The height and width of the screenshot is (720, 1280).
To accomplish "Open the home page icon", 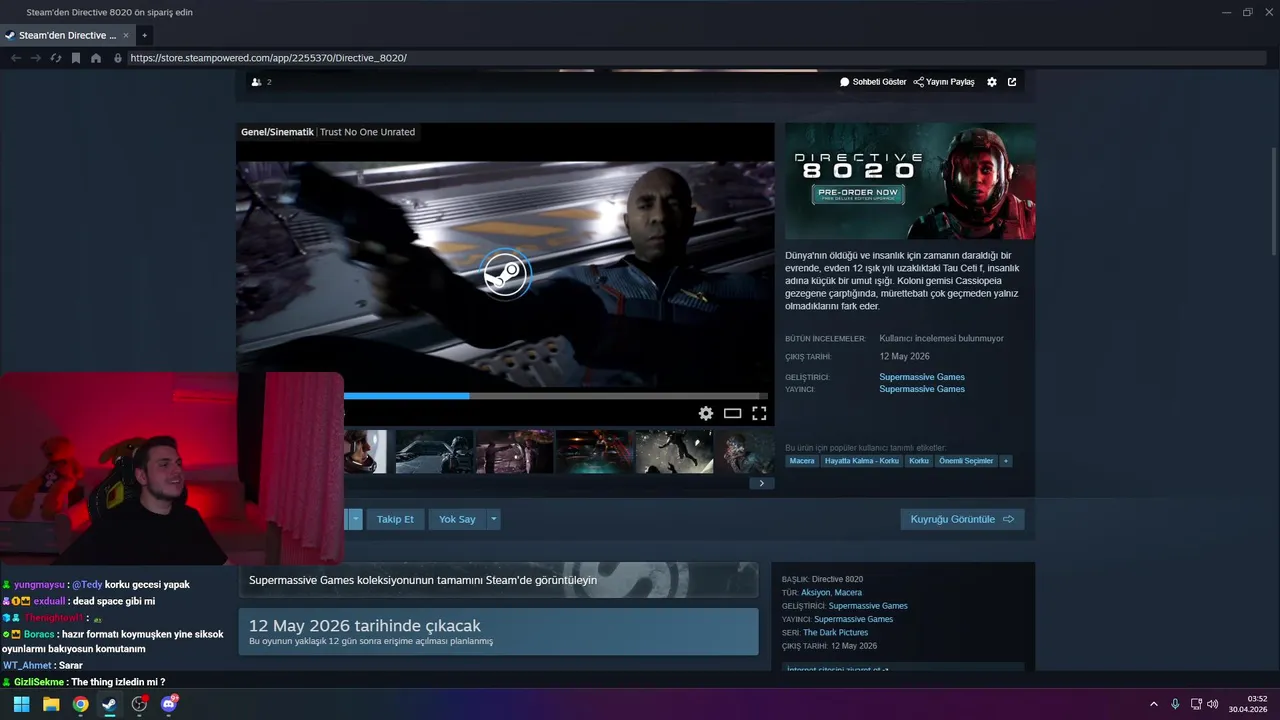I will (96, 58).
